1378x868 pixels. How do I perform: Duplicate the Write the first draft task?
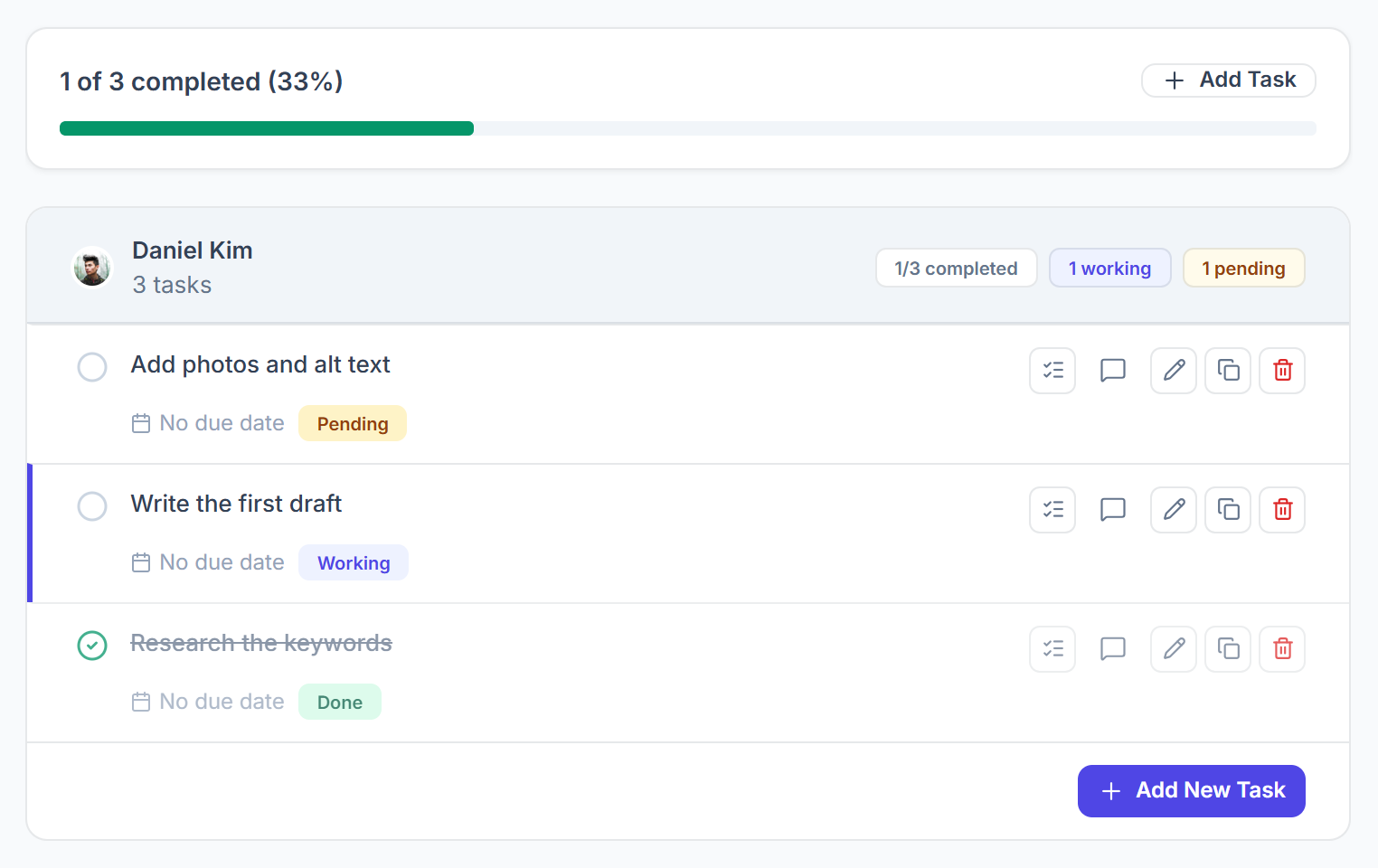tap(1228, 510)
